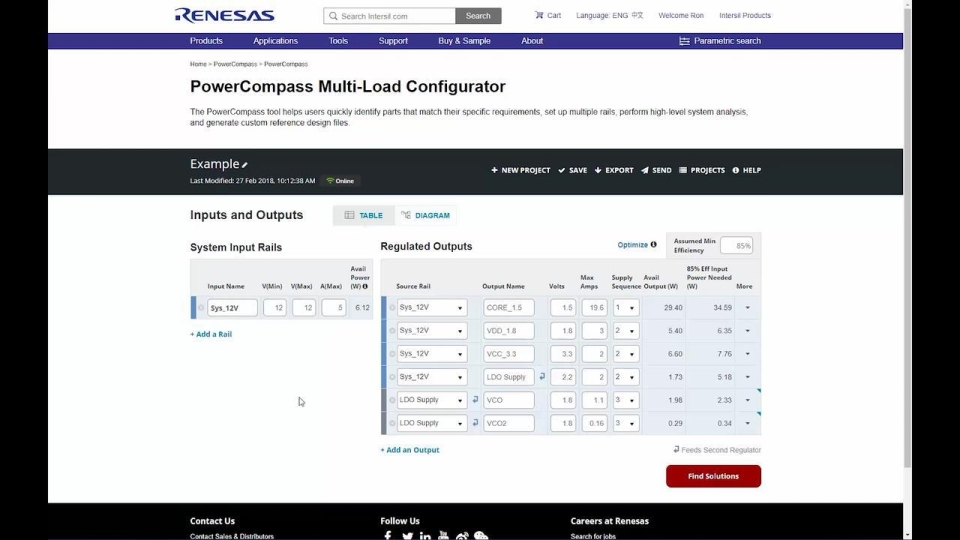Open the WeChat icon in Follow Us
Image resolution: width=960 pixels, height=540 pixels.
[x=481, y=536]
